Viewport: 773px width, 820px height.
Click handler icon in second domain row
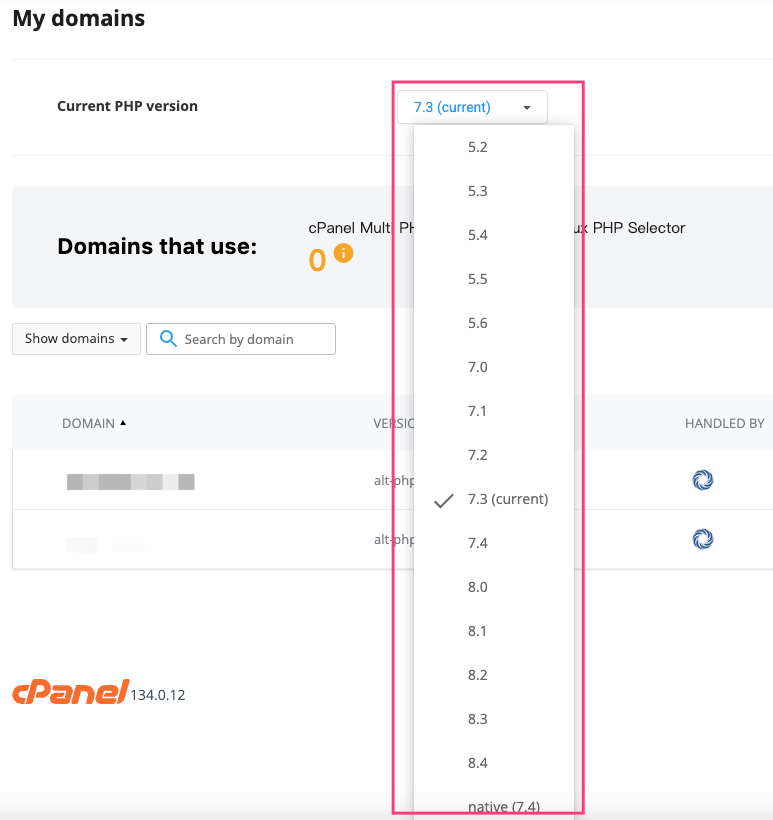[702, 540]
